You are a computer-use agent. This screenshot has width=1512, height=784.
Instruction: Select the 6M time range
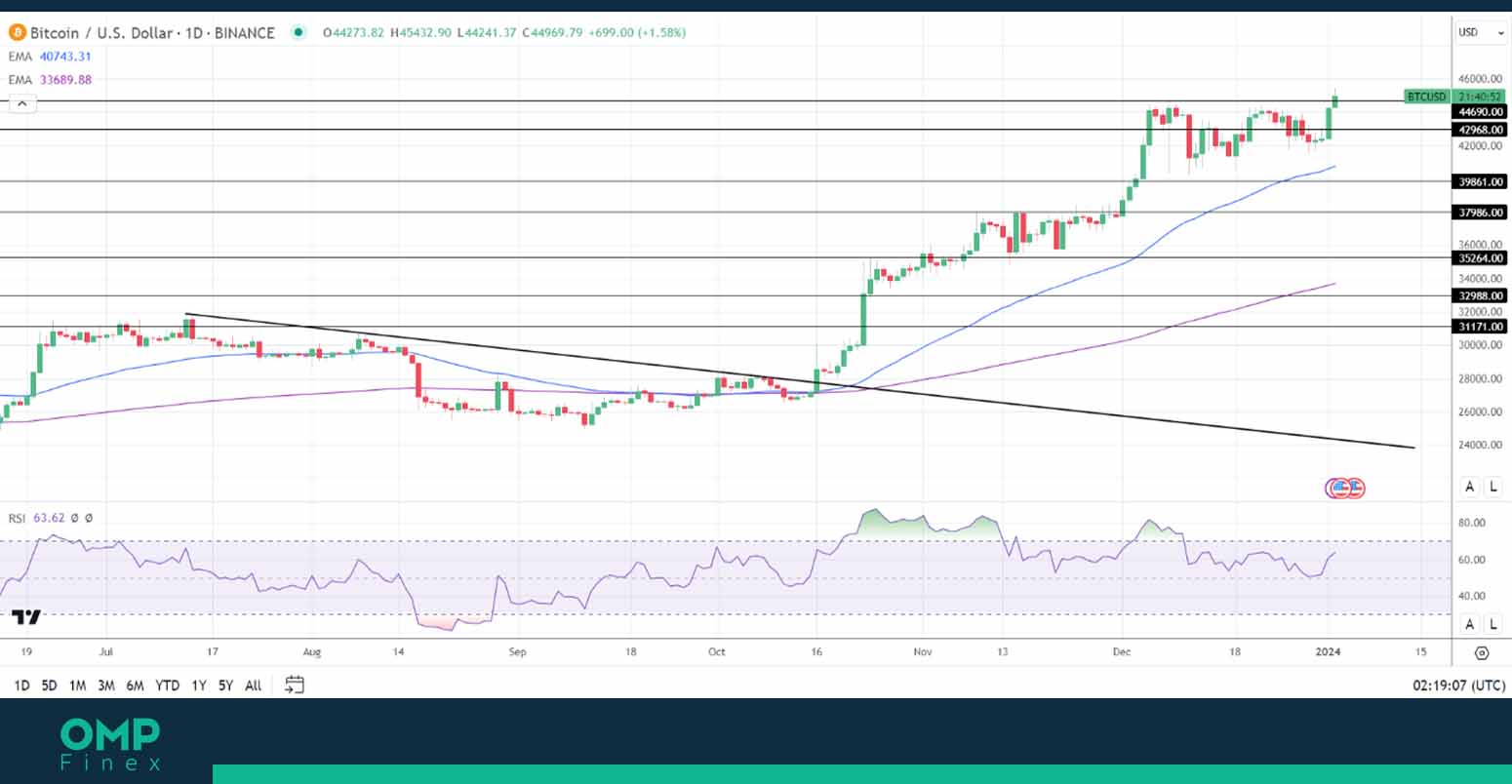click(x=136, y=686)
